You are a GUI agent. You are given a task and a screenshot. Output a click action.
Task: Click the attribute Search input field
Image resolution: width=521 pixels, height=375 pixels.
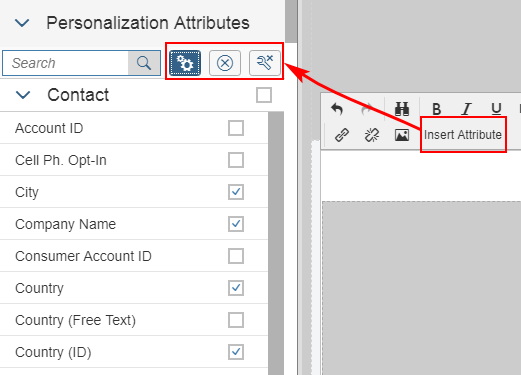[x=65, y=63]
